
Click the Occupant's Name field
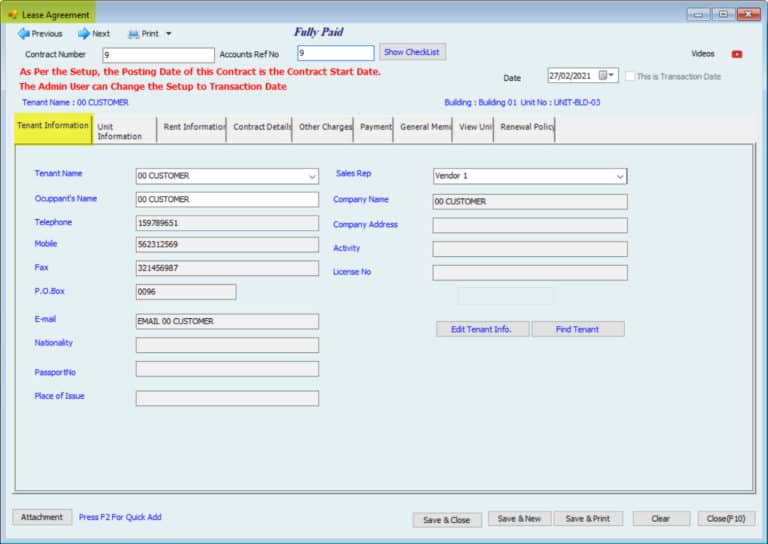pyautogui.click(x=227, y=199)
